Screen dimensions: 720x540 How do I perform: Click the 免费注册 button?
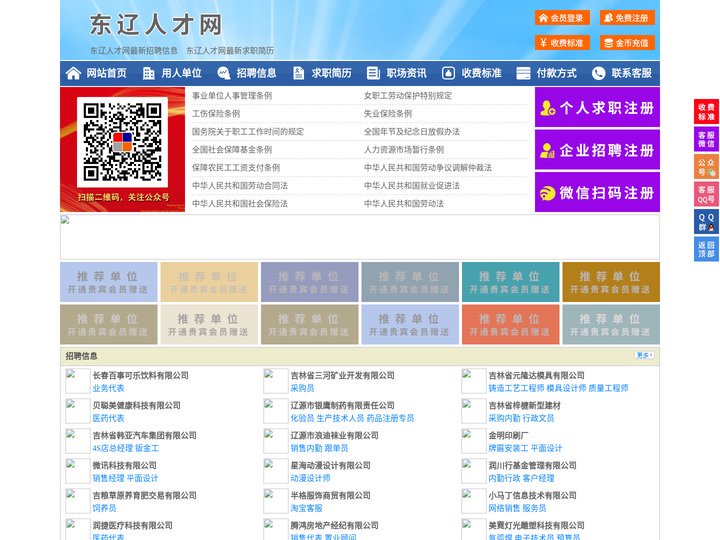click(x=627, y=18)
